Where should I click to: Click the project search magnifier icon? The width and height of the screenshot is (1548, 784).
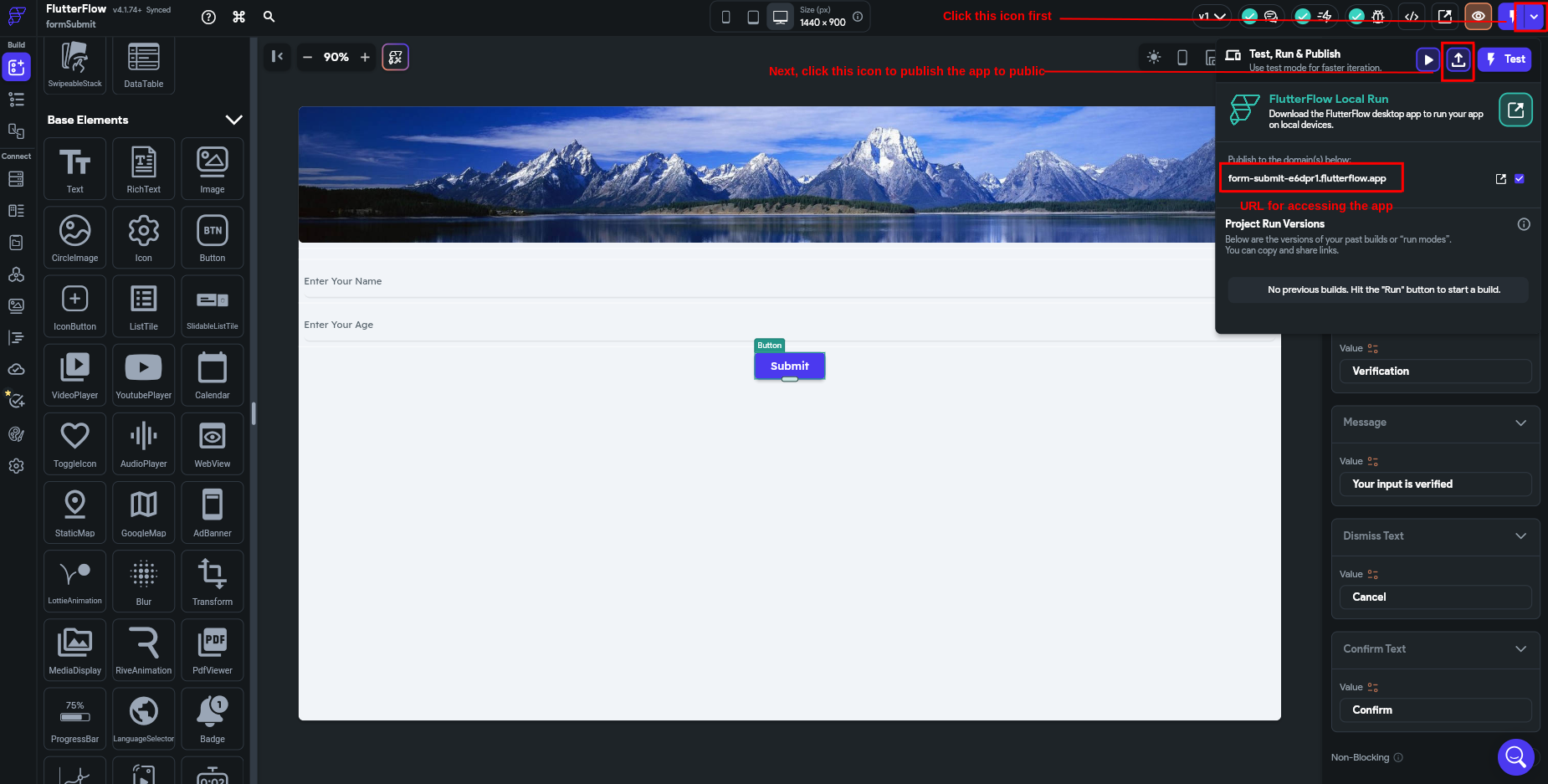[x=269, y=17]
